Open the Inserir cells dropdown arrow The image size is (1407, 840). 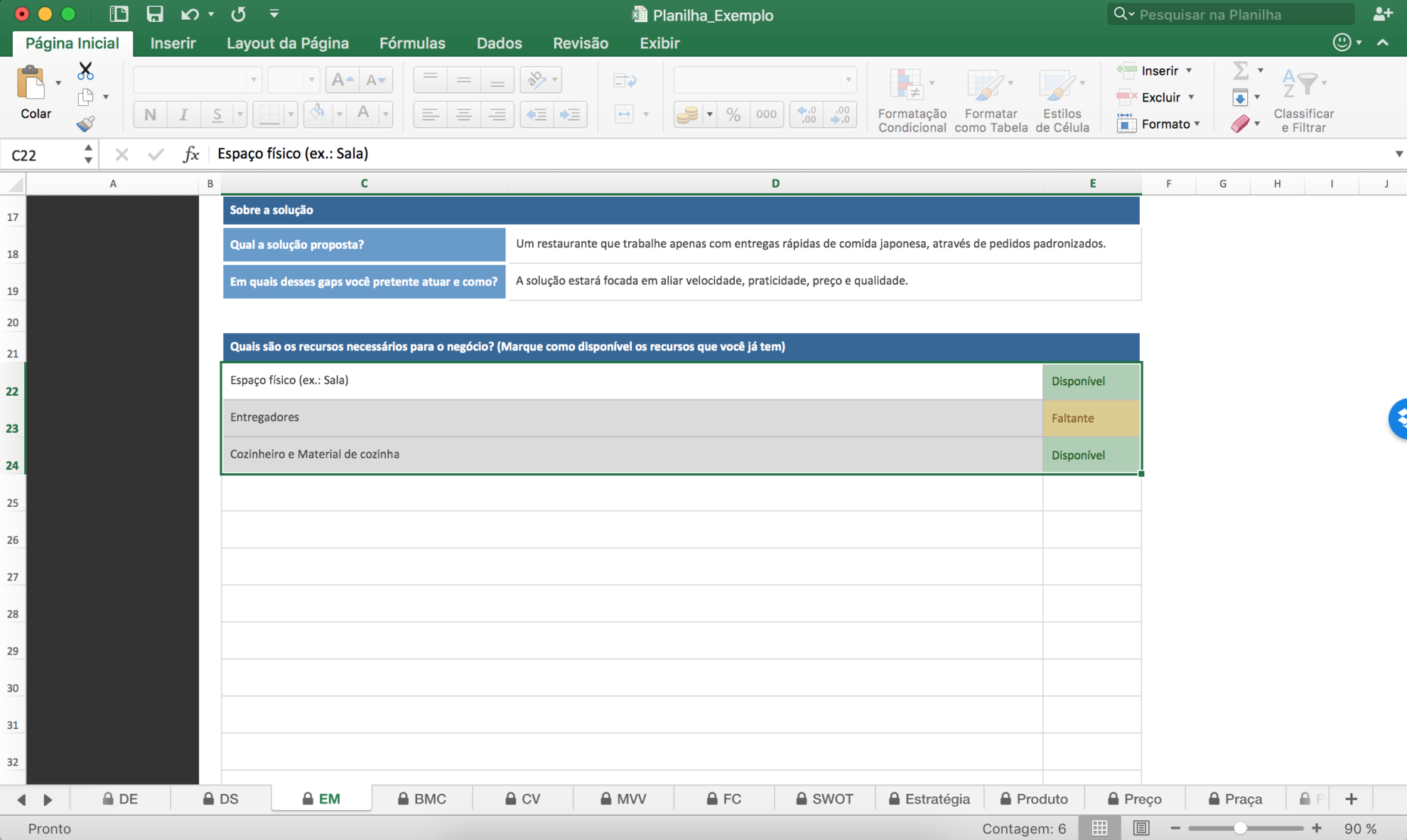[x=1189, y=70]
